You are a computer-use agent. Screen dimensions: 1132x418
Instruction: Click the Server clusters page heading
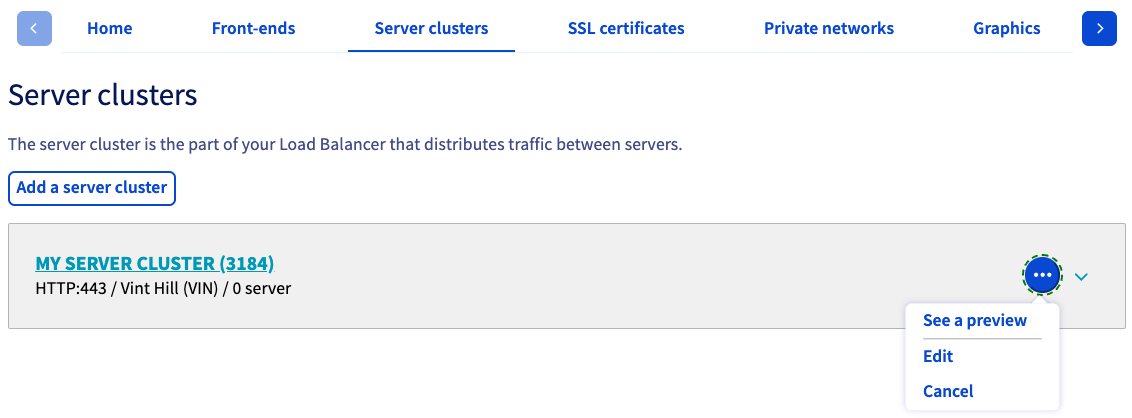coord(103,95)
